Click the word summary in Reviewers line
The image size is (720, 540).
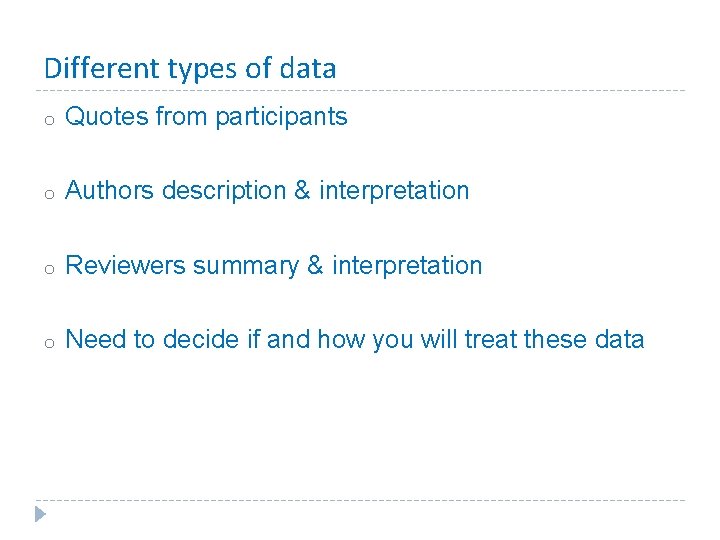click(x=245, y=266)
